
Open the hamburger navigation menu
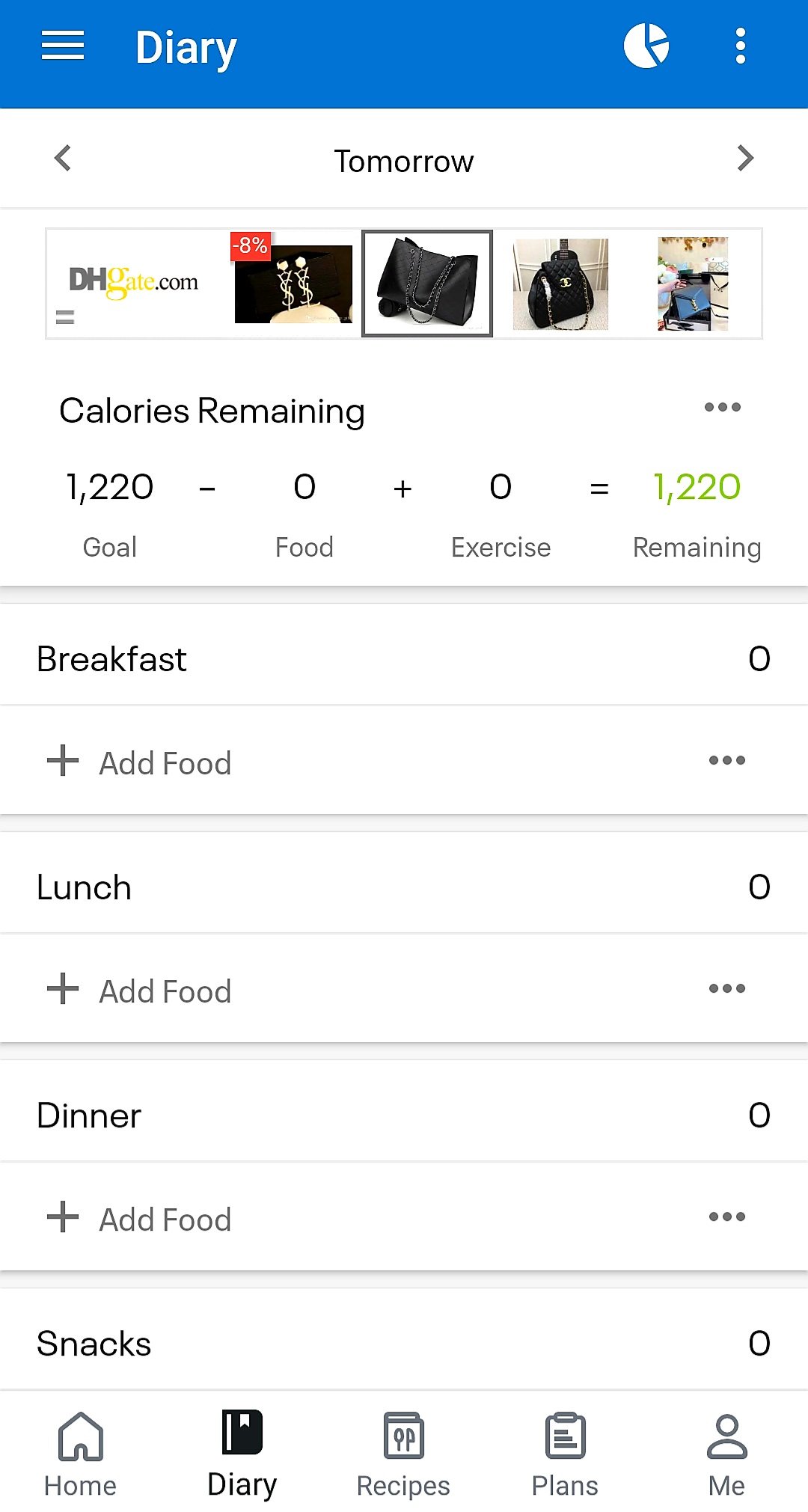63,46
